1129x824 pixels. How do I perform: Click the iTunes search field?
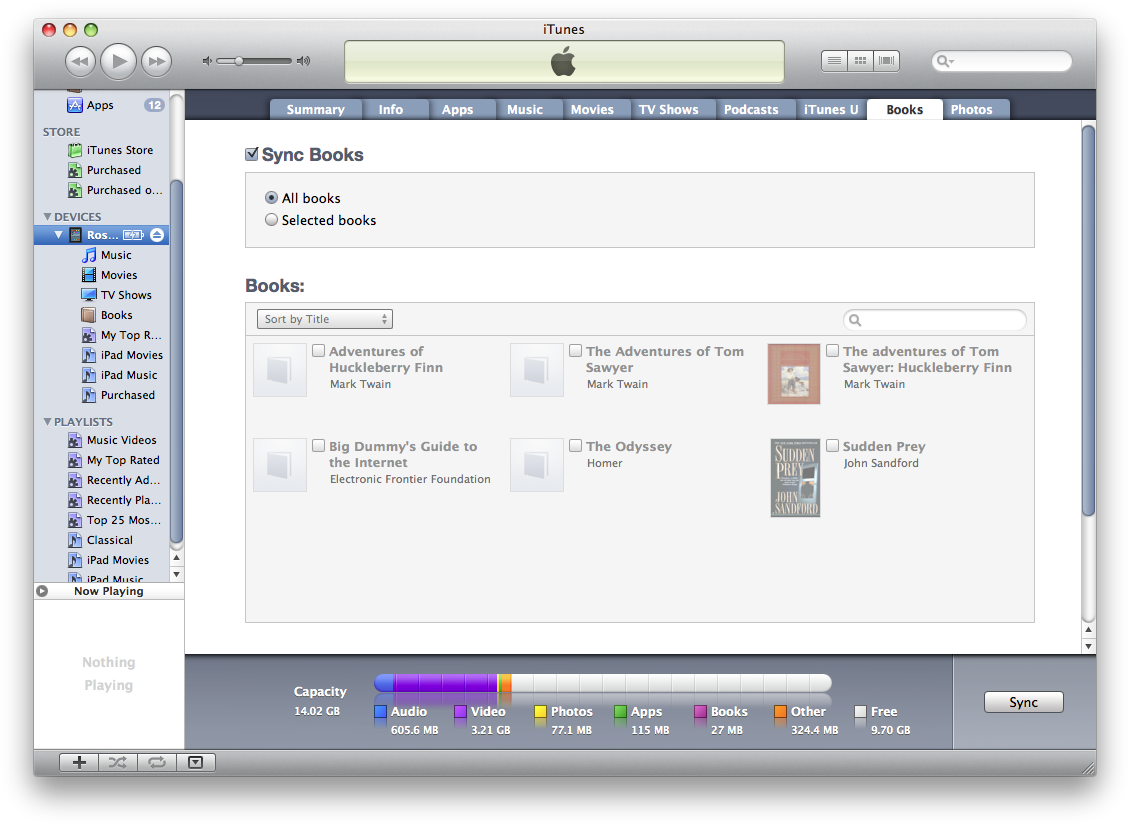(1002, 61)
